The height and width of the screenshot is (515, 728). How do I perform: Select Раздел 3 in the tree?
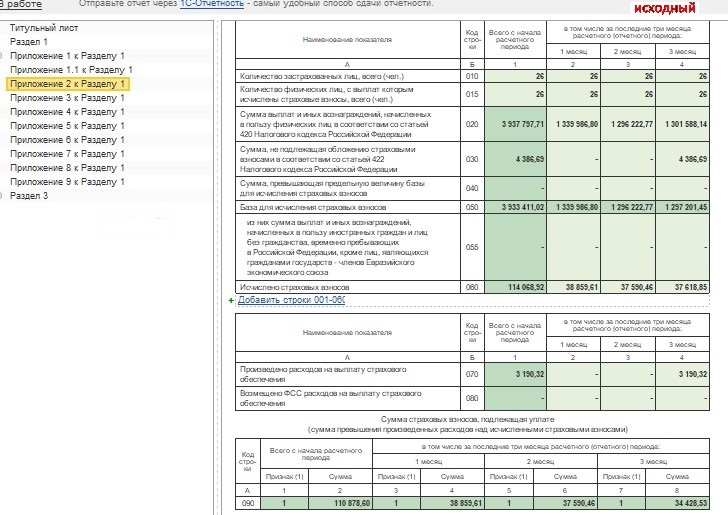(x=29, y=196)
